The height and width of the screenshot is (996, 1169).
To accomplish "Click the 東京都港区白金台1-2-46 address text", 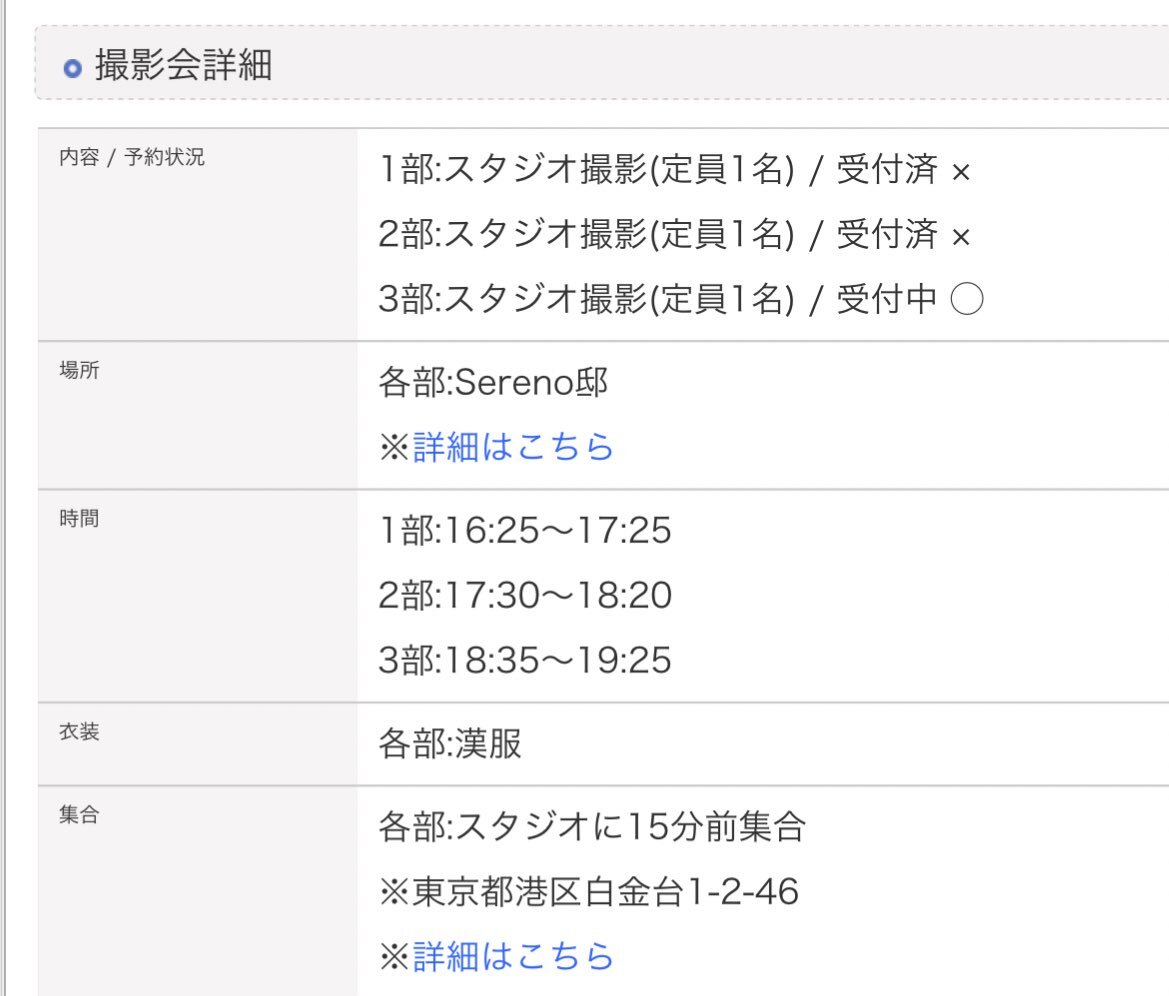I will tap(605, 892).
